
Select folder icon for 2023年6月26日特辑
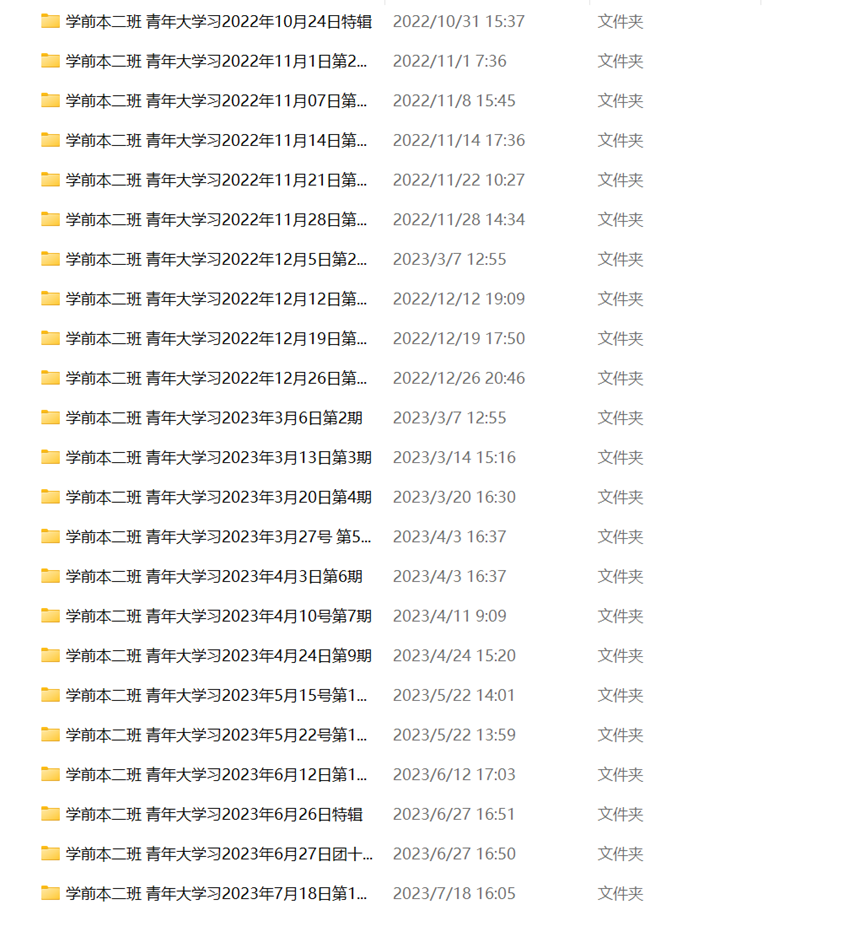tap(50, 814)
